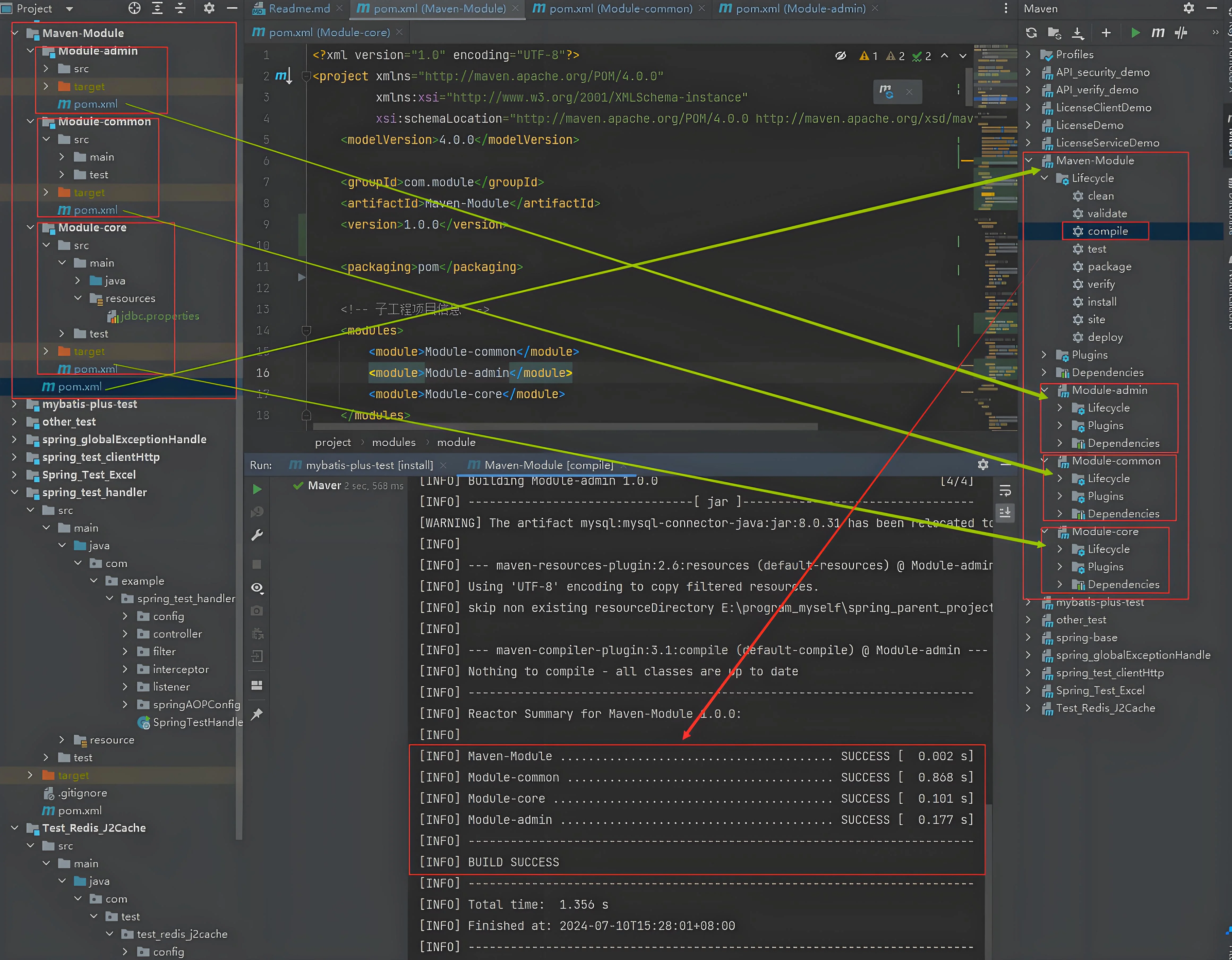Screen dimensions: 1232x960
Task: Run the Maven-Module install lifecycle goal
Action: coord(1101,302)
